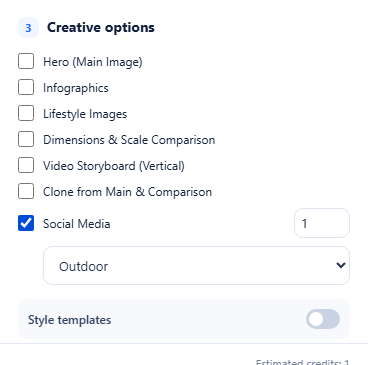Click the Video Storyboard (Vertical) label
Screen dimensions: 368x365
tap(114, 166)
